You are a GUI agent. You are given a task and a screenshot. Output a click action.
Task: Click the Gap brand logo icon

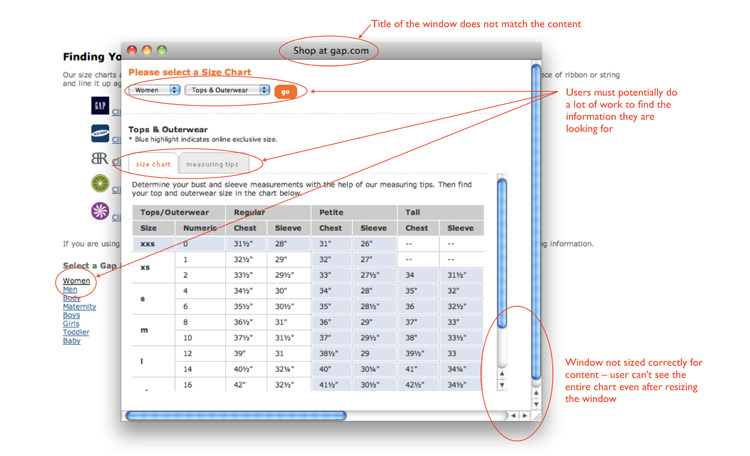click(100, 105)
